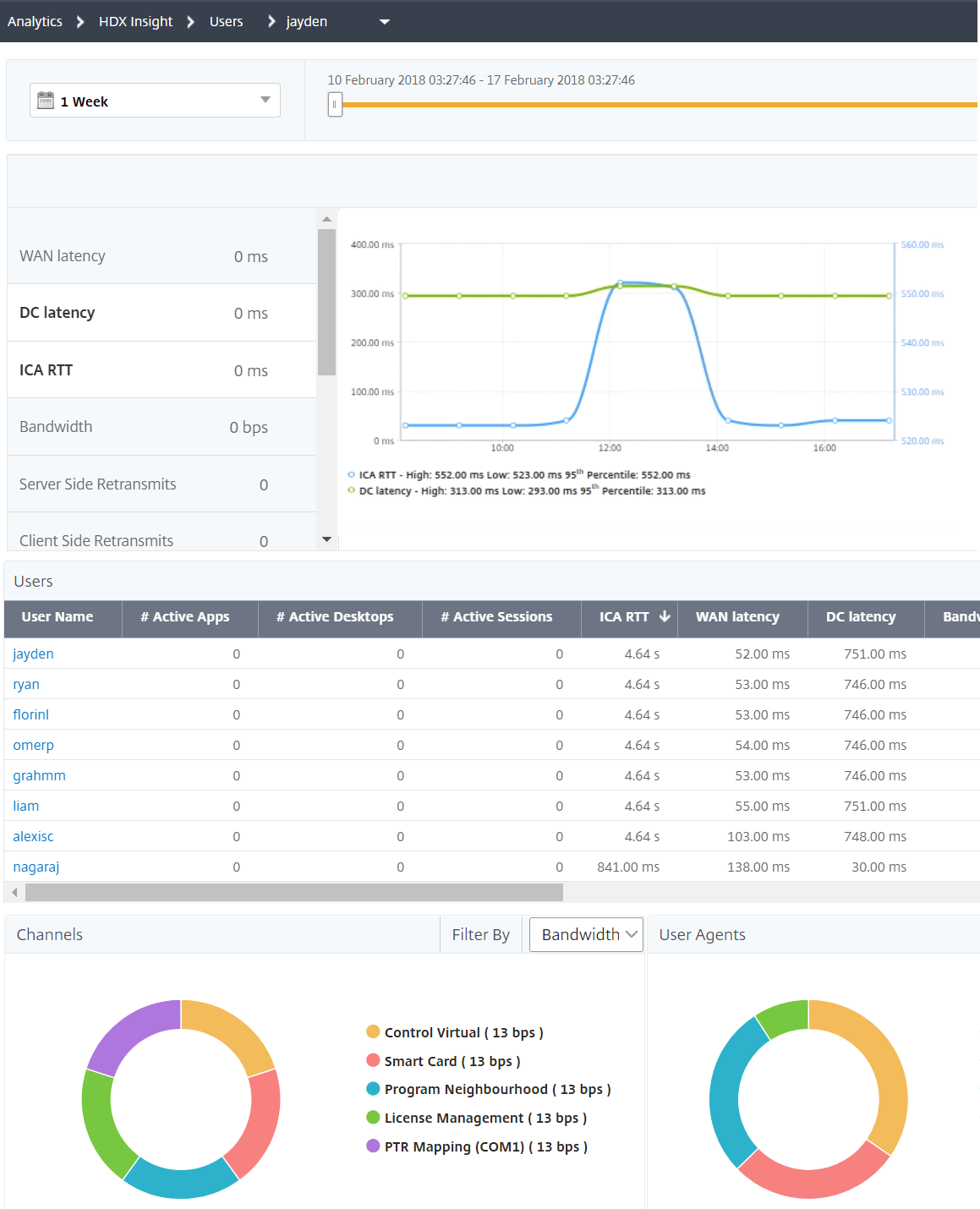980x1209 pixels.
Task: Select the Bandwidth metric row
Action: click(x=162, y=427)
